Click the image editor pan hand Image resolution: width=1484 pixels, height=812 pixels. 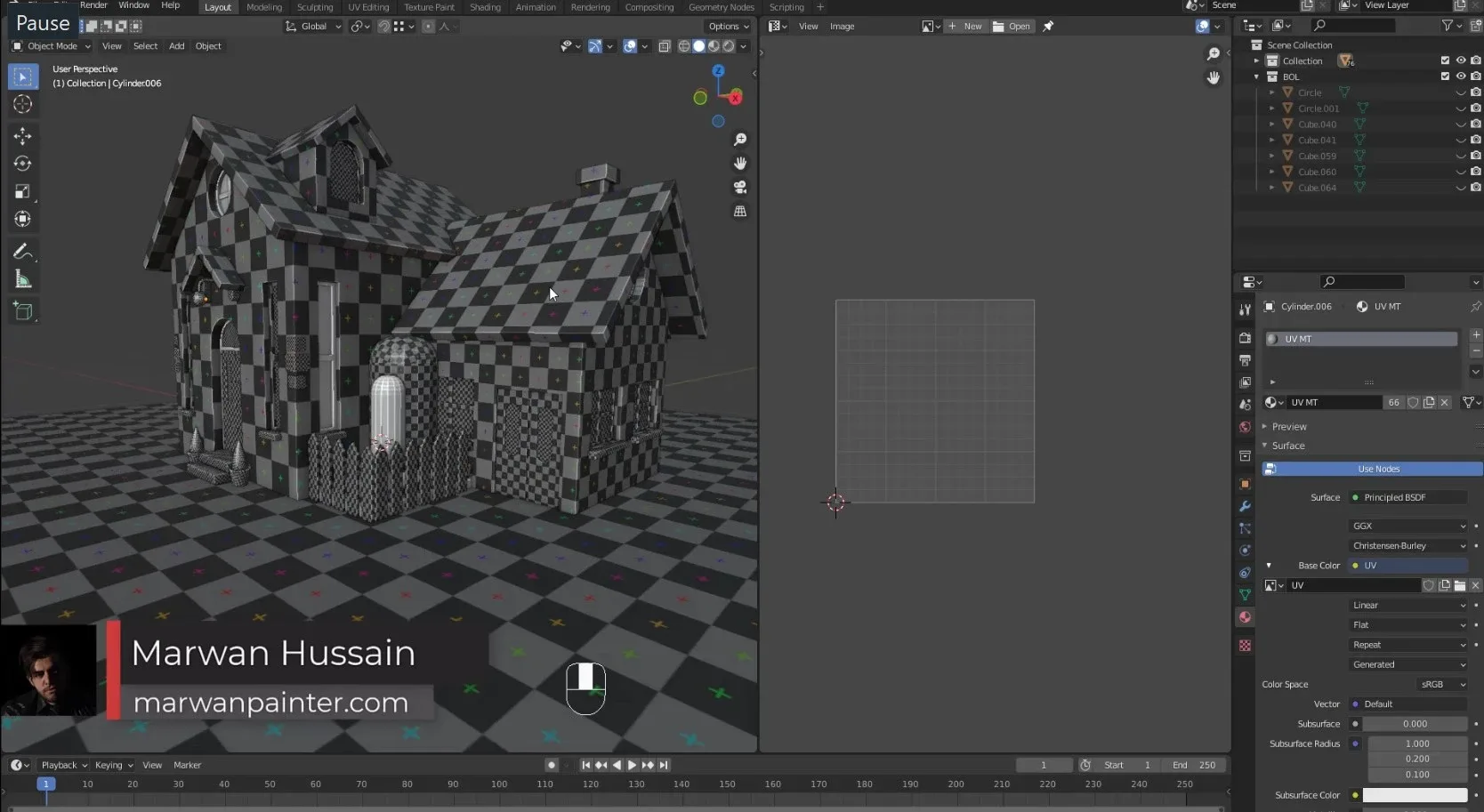point(1214,78)
